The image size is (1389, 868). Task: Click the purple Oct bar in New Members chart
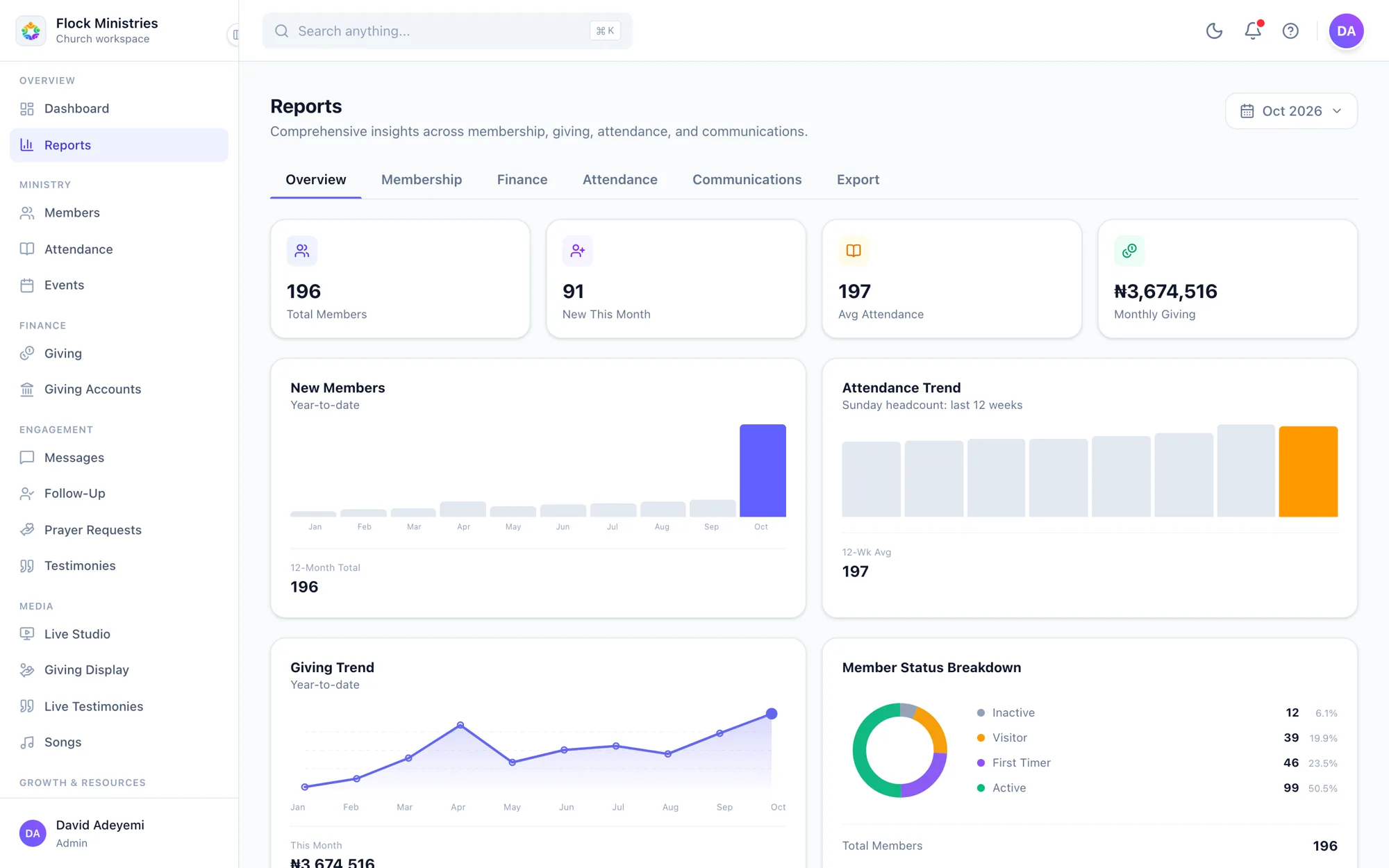point(763,471)
